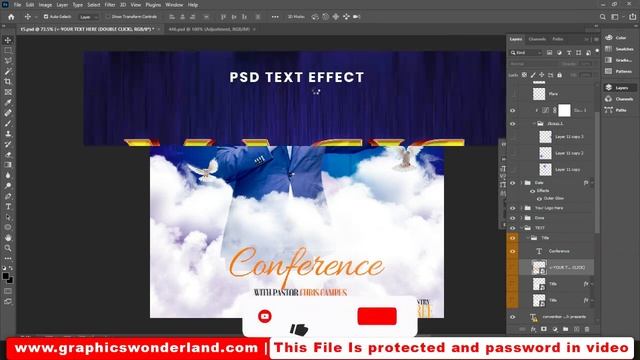Click the white layer mask thumbnail

(x=564, y=110)
